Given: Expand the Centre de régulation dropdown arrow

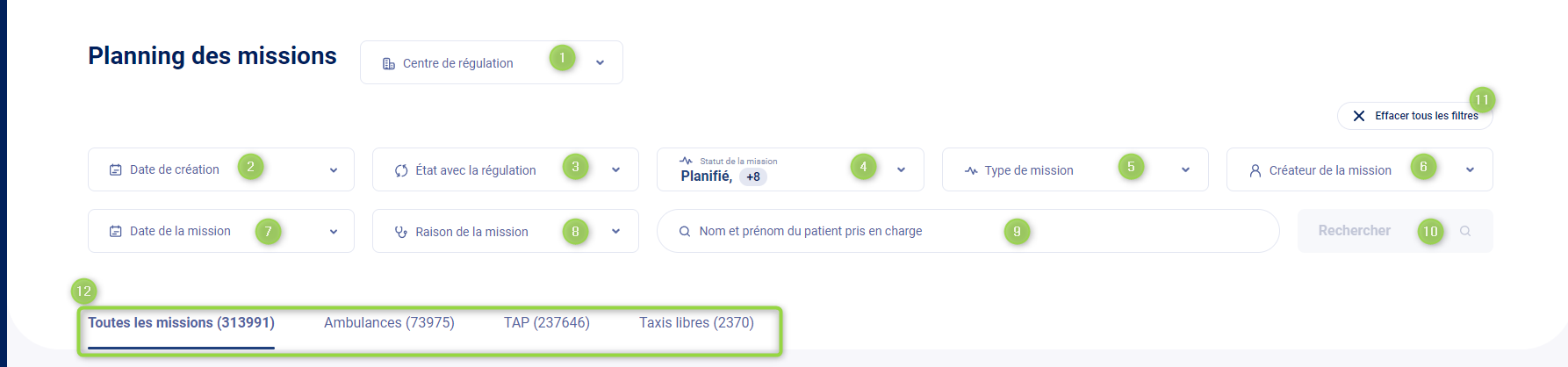Looking at the screenshot, I should pos(600,63).
